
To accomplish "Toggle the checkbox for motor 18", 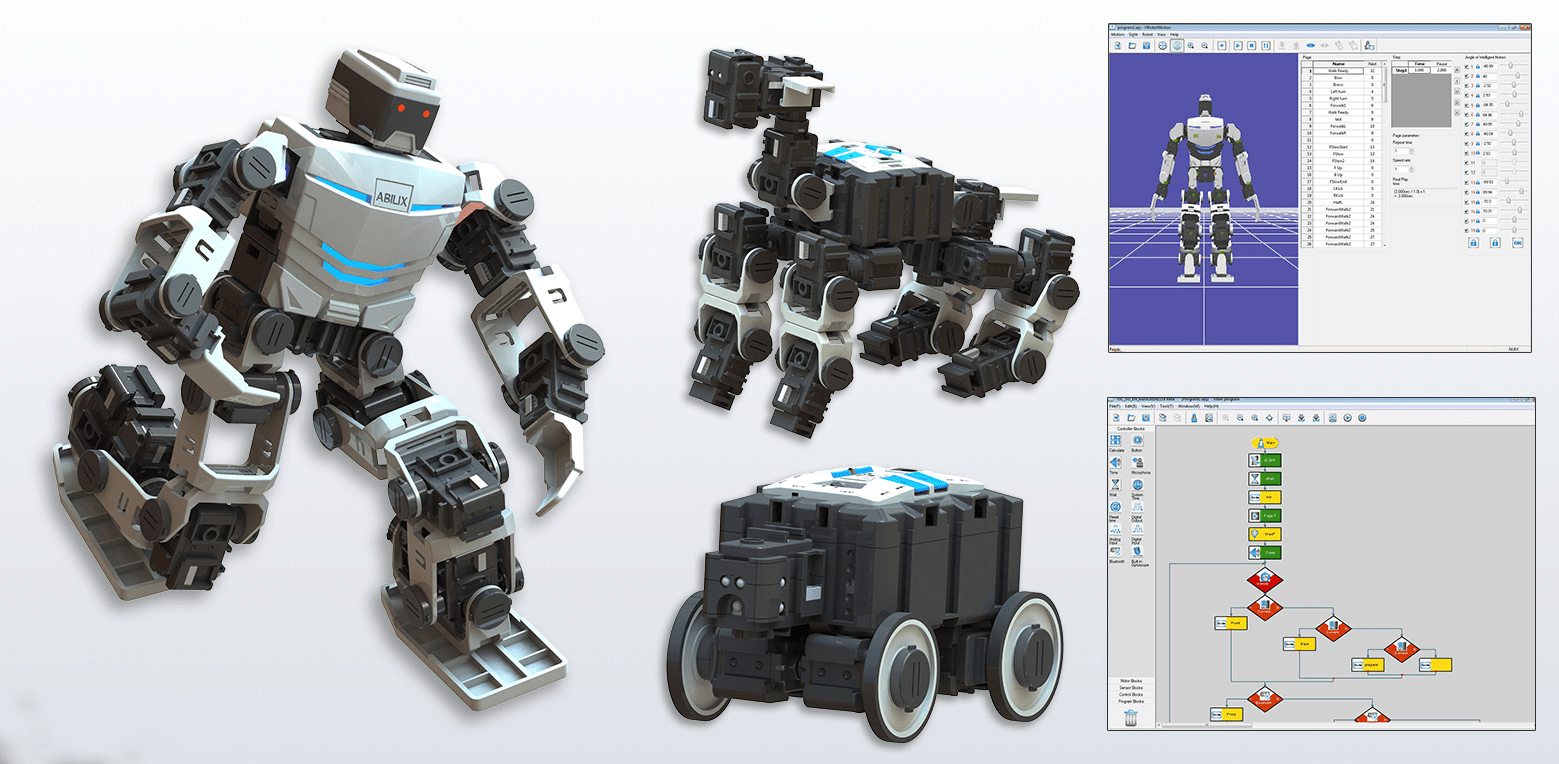I will click(1467, 231).
